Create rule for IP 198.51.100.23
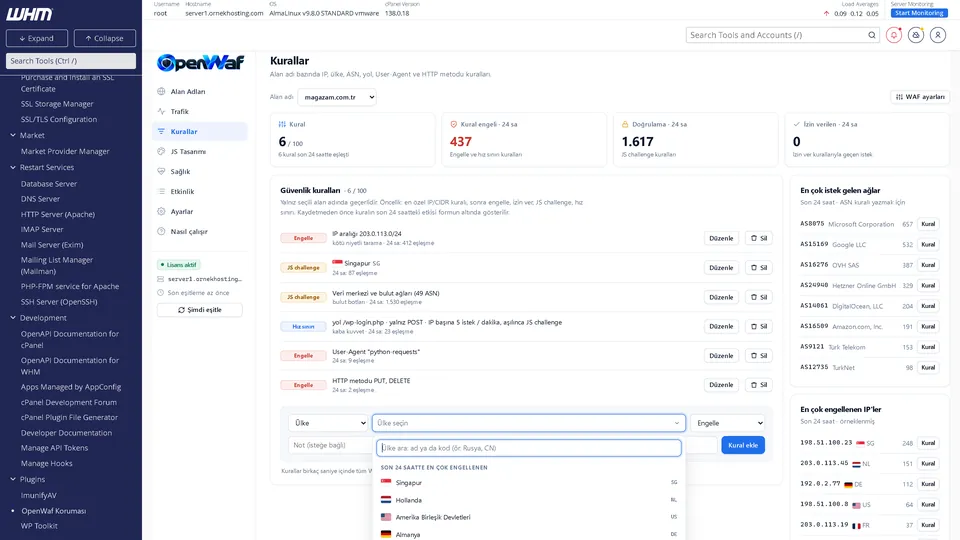 tap(928, 443)
